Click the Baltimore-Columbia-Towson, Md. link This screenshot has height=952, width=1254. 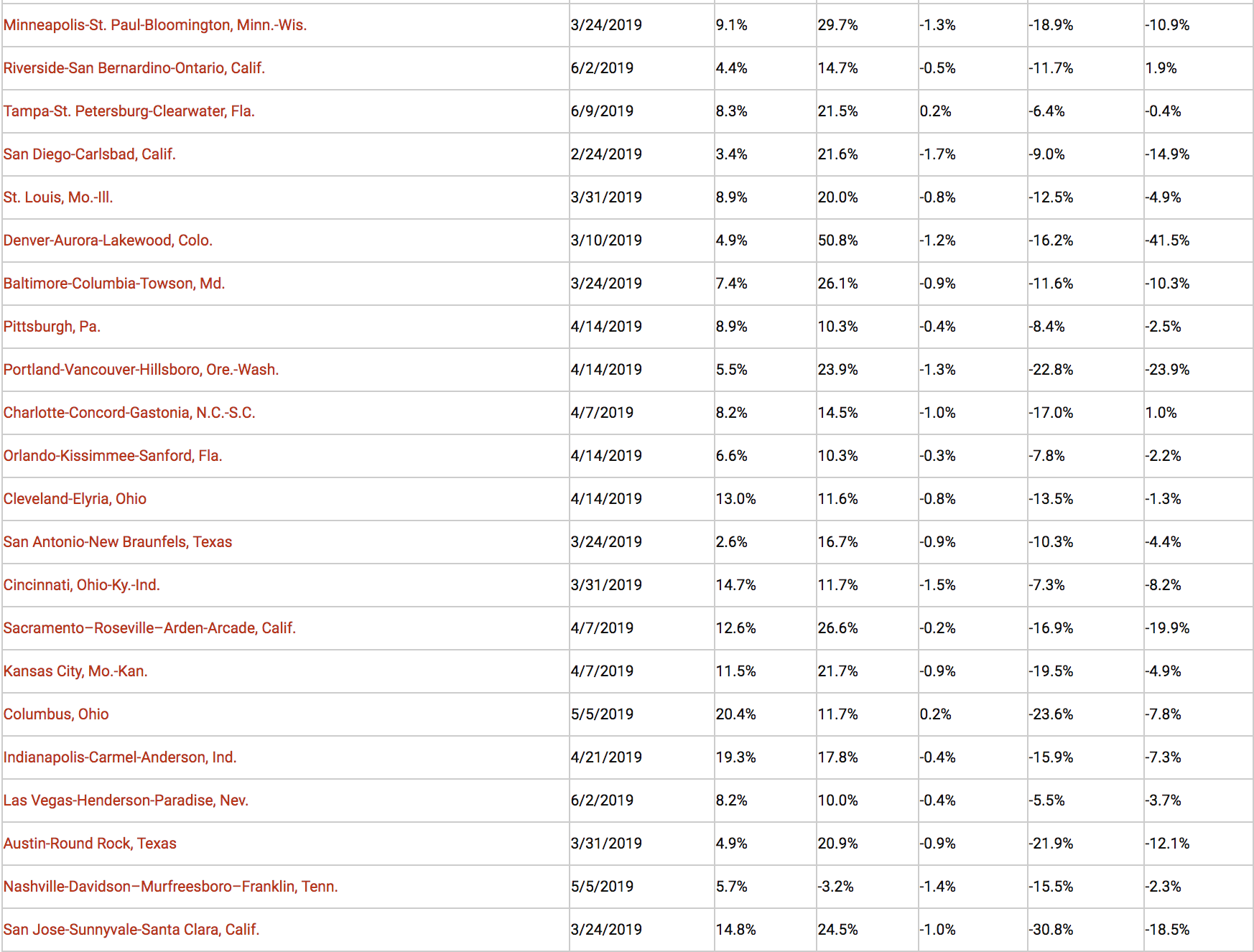114,284
